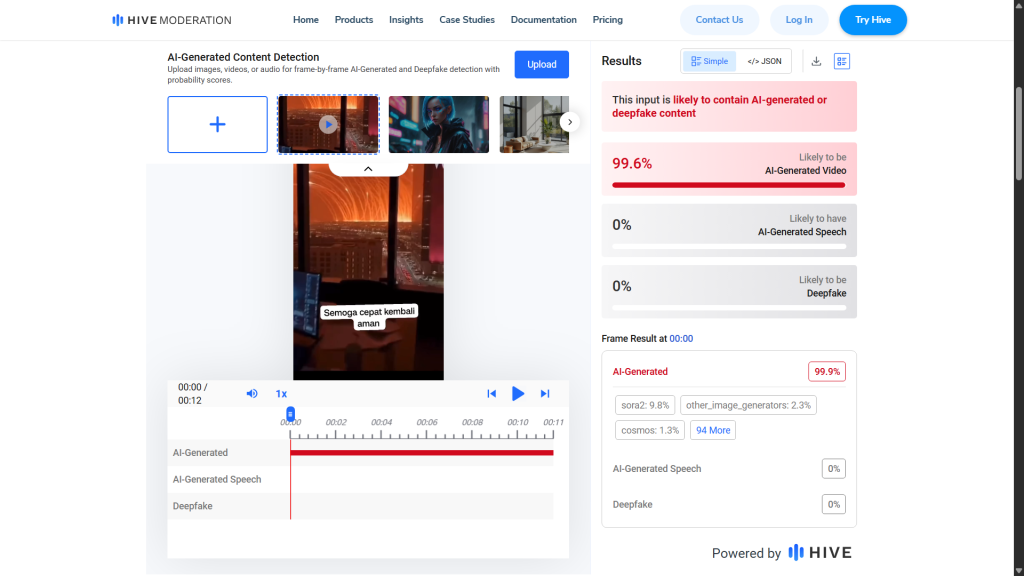This screenshot has width=1024, height=576.
Task: Click the results layout view icon
Action: coord(841,61)
